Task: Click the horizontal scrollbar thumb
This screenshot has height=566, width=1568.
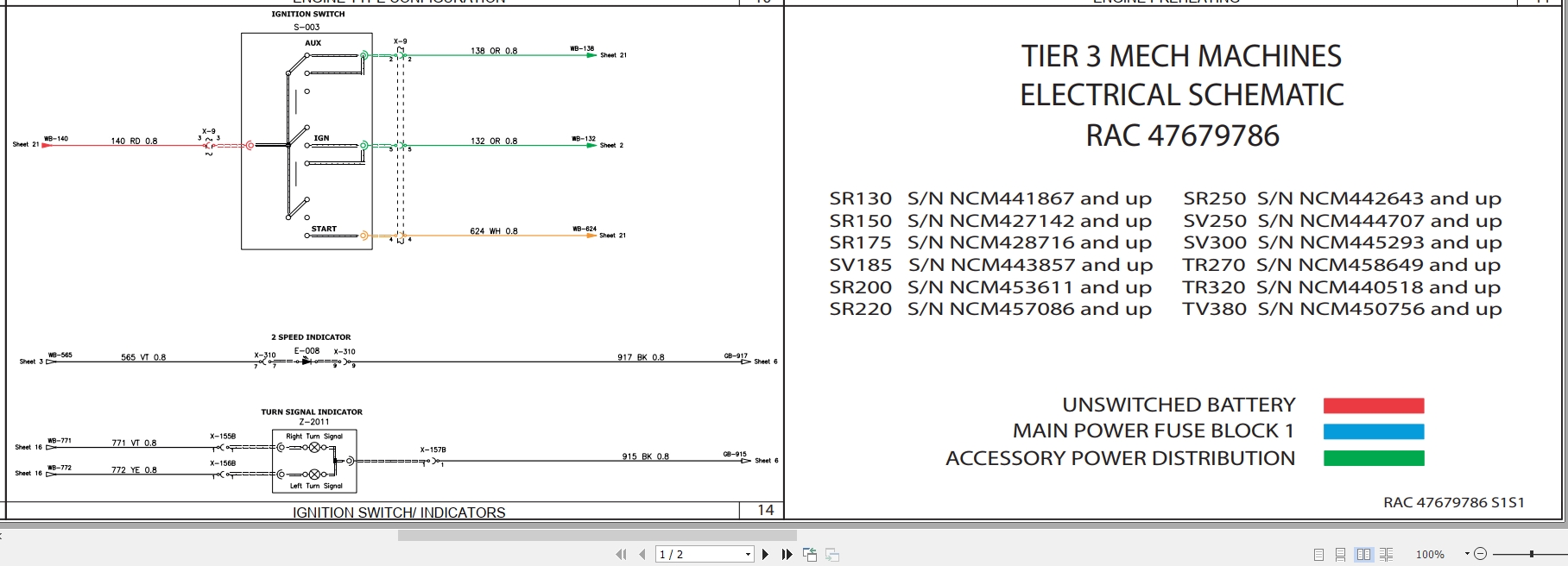Action: coord(597,536)
